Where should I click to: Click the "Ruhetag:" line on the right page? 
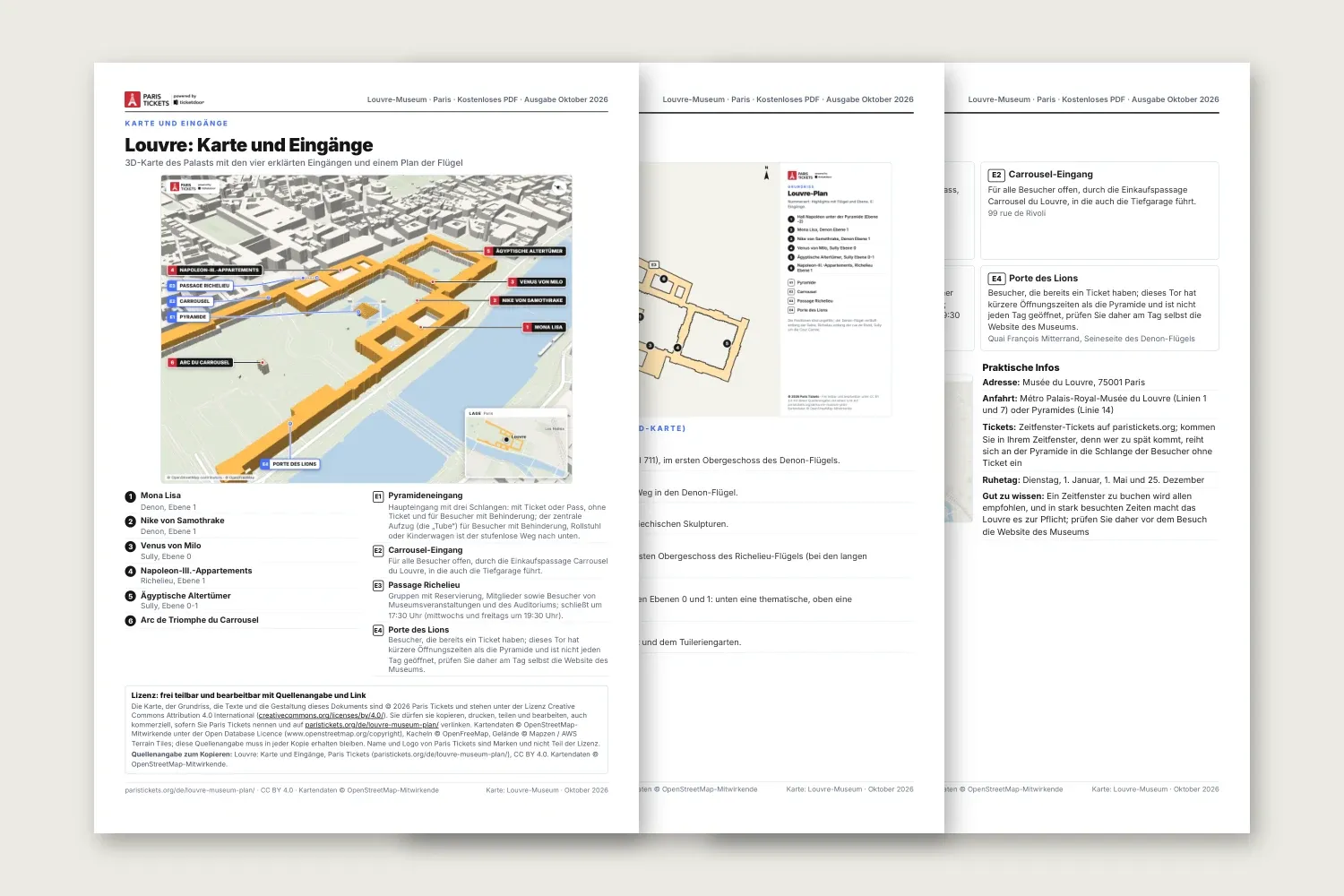(x=1093, y=480)
